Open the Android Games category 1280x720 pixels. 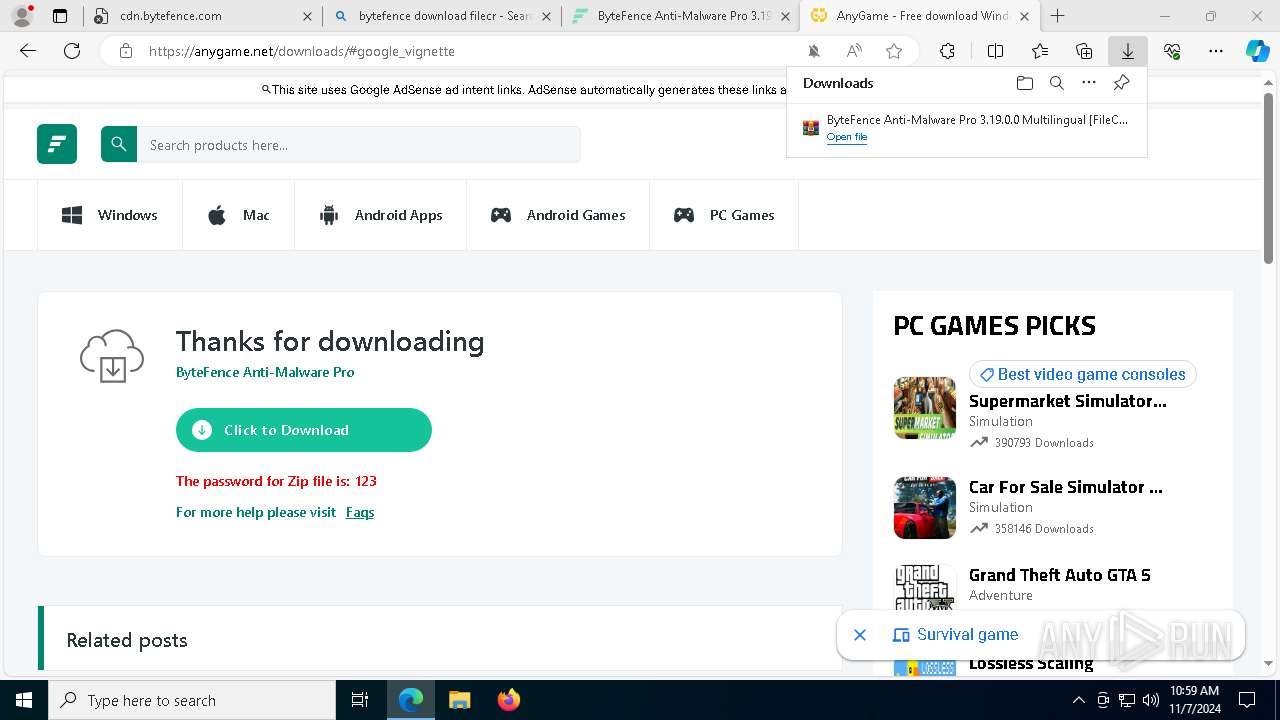point(558,215)
